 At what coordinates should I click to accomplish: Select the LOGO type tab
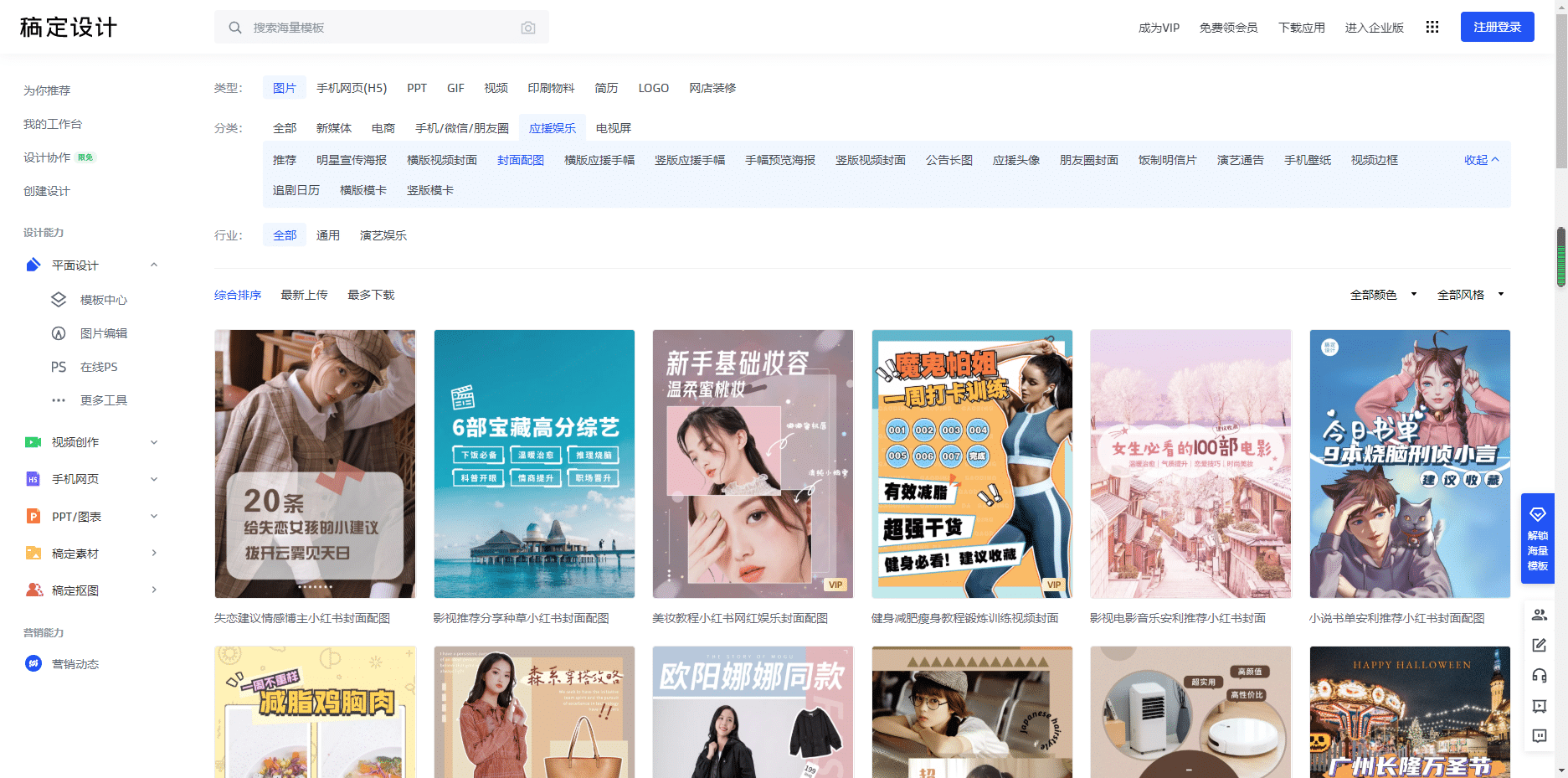point(654,88)
